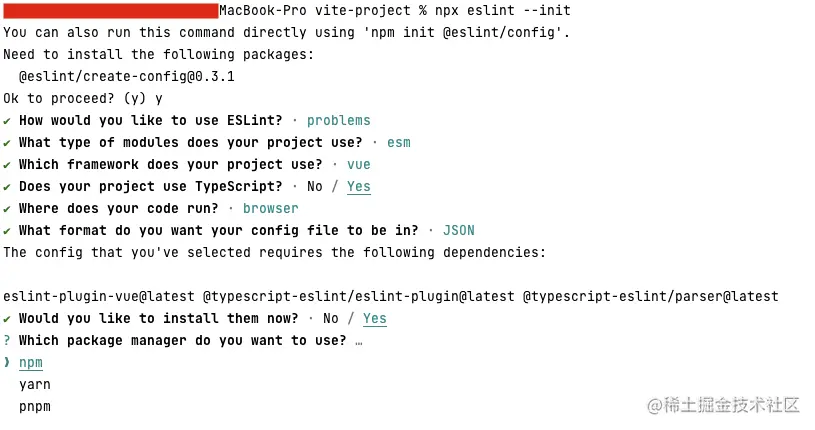The height and width of the screenshot is (430, 815).
Task: Click the red redacted username bar
Action: [x=110, y=11]
